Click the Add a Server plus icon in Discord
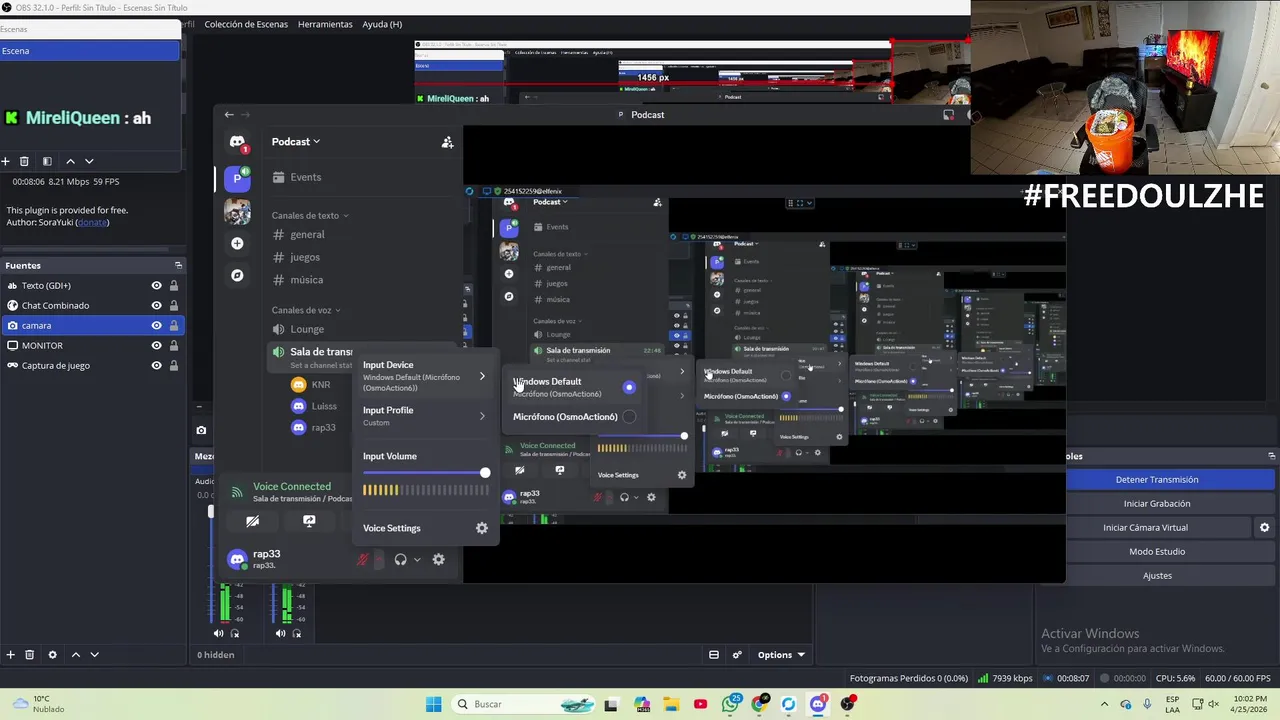The height and width of the screenshot is (720, 1280). click(237, 243)
